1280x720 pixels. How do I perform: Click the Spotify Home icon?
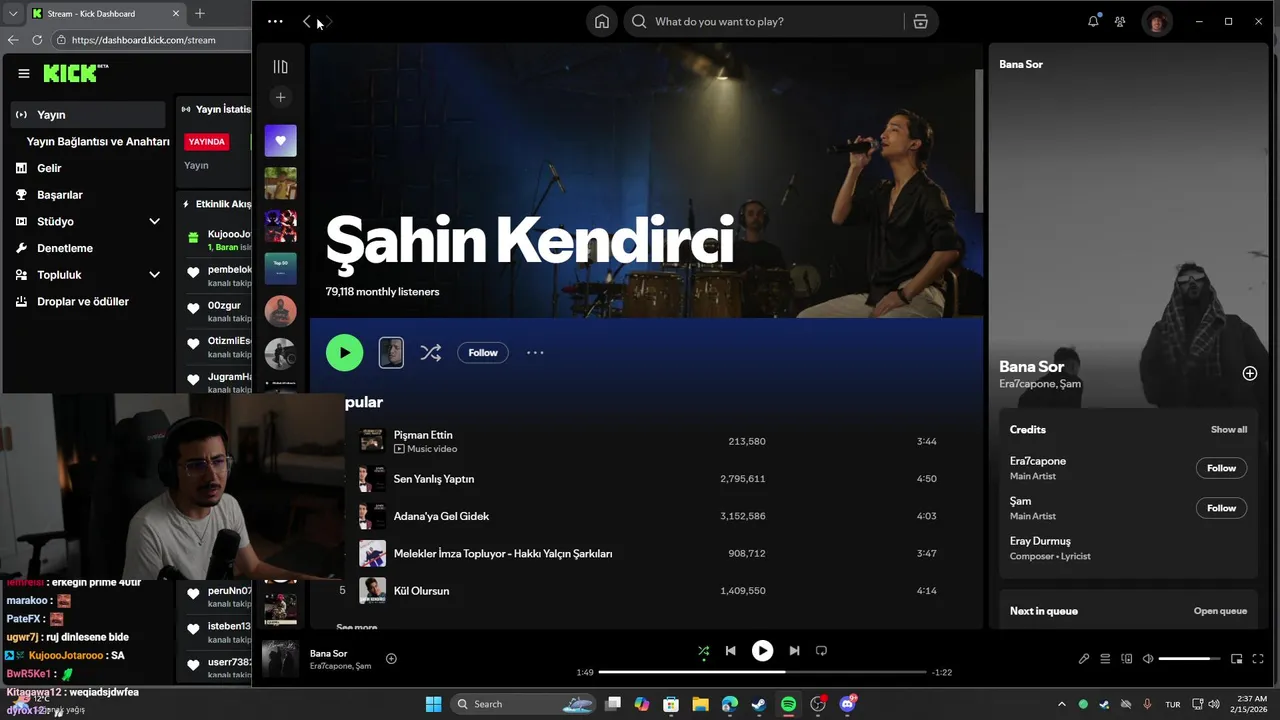point(601,22)
